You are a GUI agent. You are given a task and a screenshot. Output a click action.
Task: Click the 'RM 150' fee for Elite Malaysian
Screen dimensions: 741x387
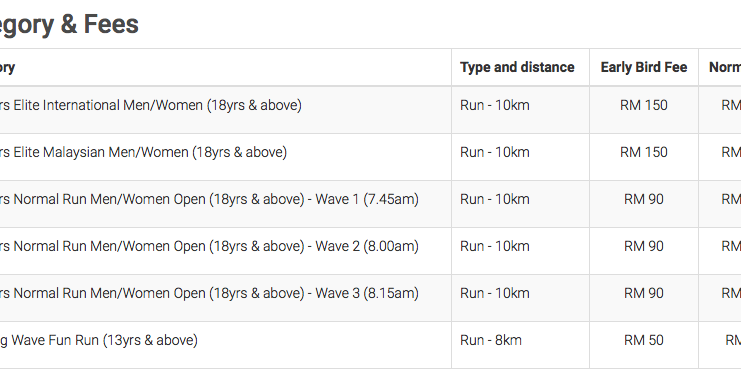tap(644, 152)
